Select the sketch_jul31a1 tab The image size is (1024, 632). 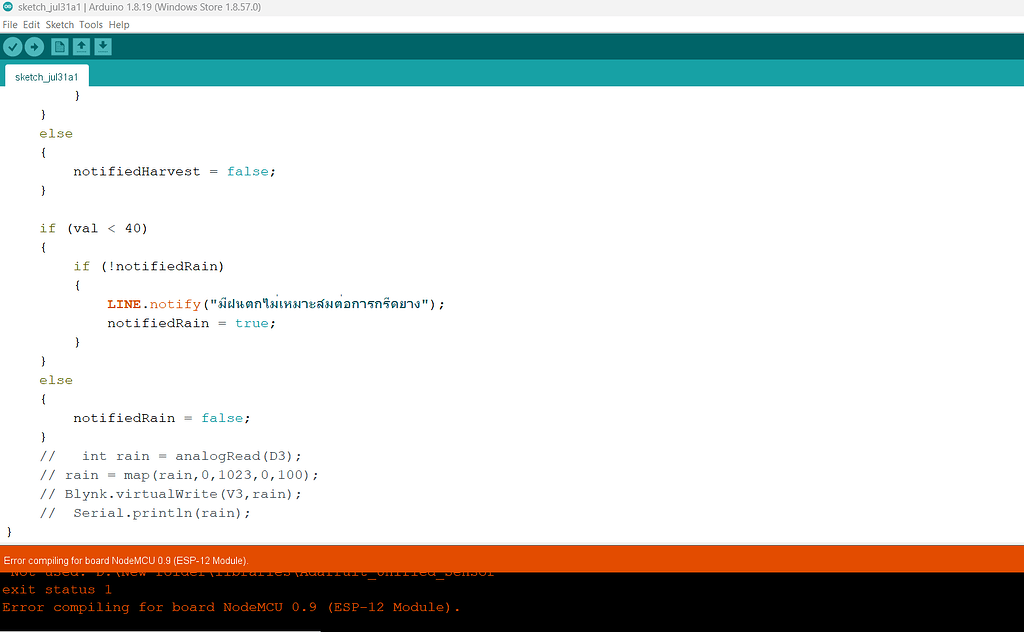[x=46, y=74]
